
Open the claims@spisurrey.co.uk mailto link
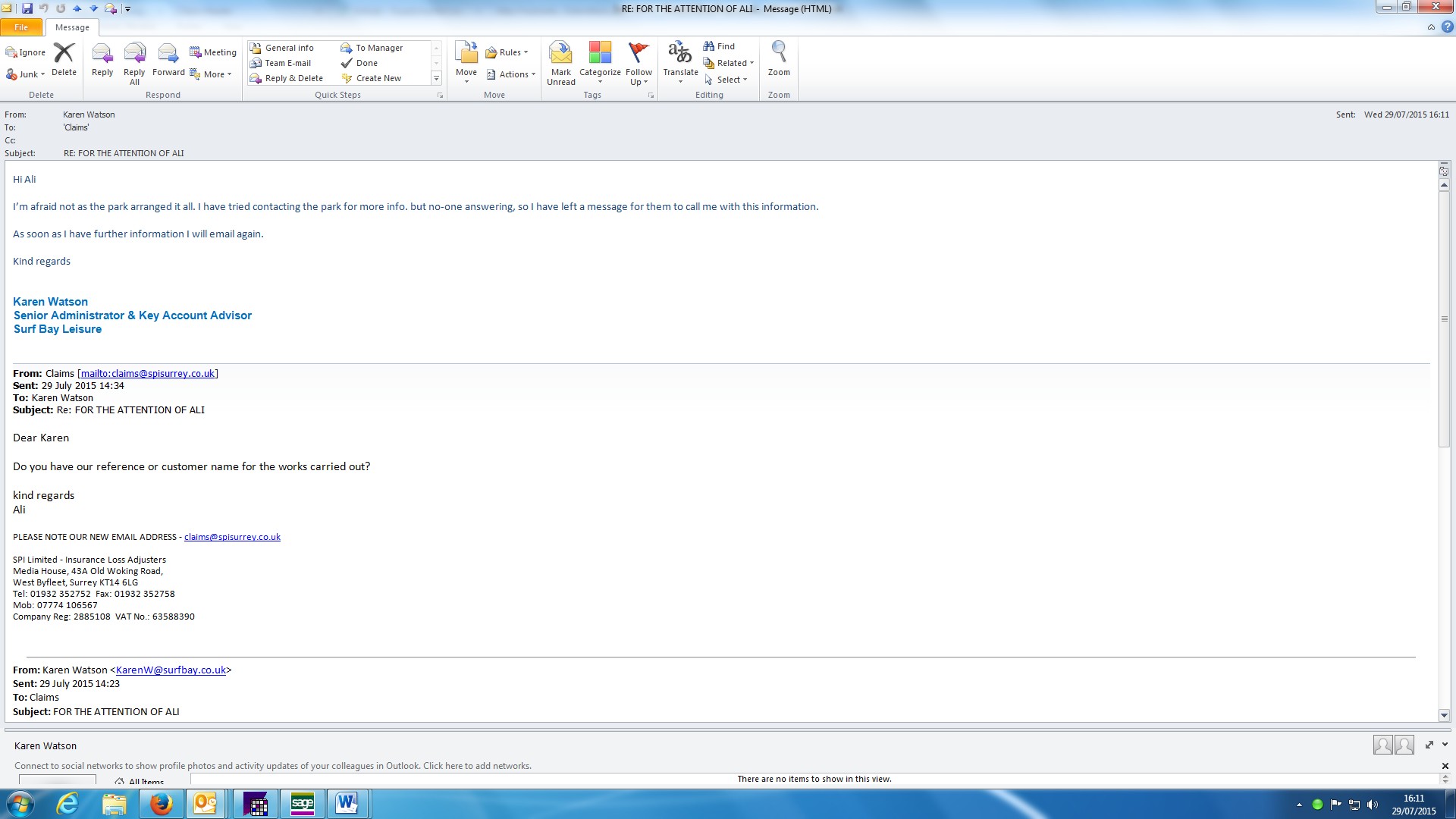148,373
